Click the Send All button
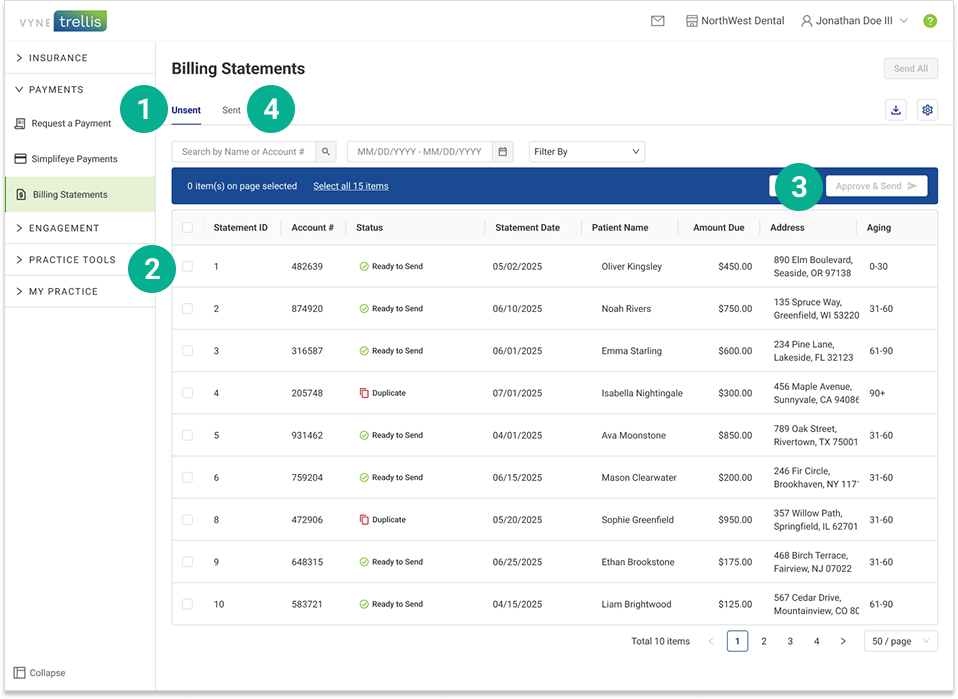Screen dimensions: 958x699 (910, 69)
